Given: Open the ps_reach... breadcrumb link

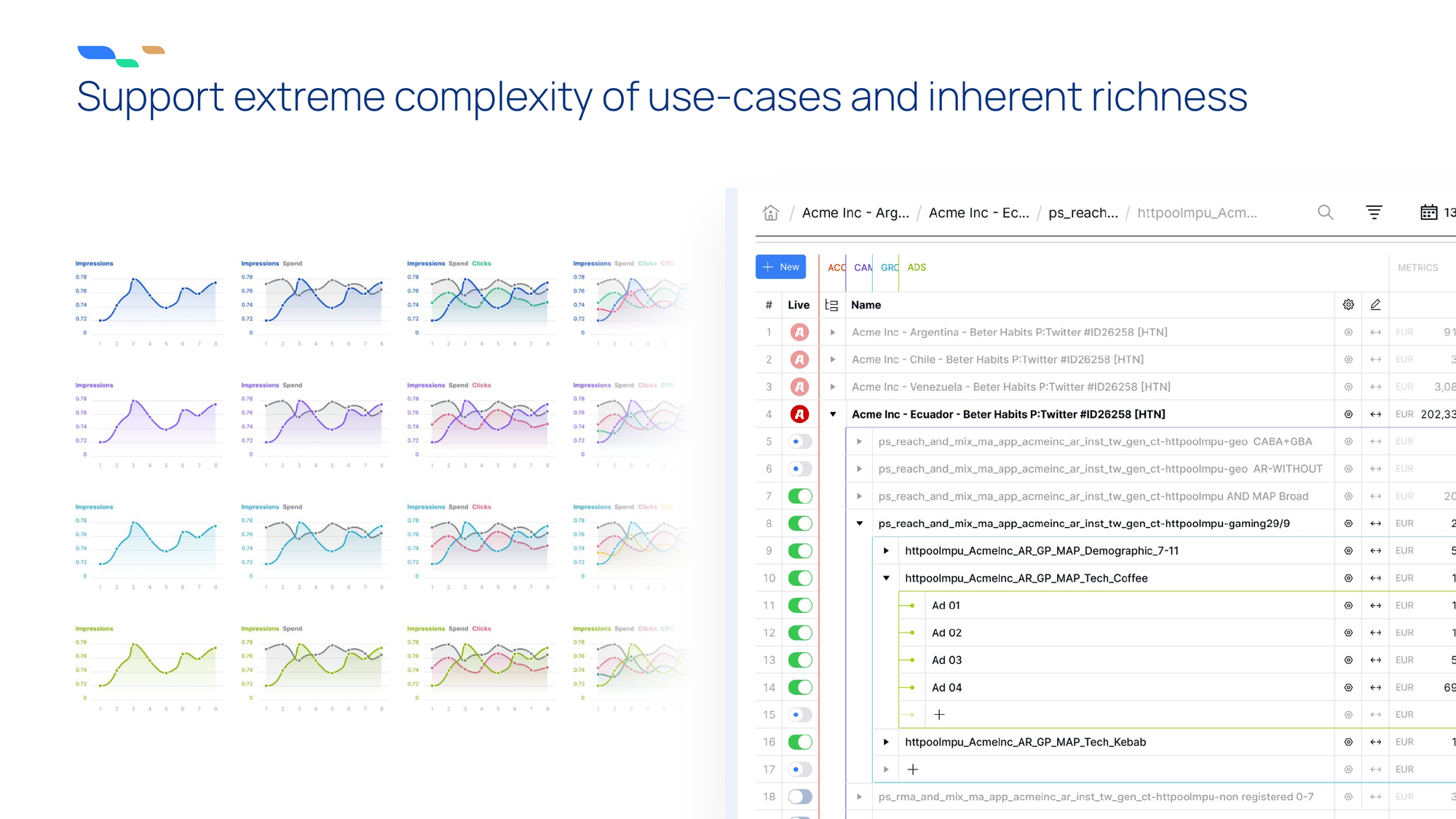Looking at the screenshot, I should [1083, 213].
